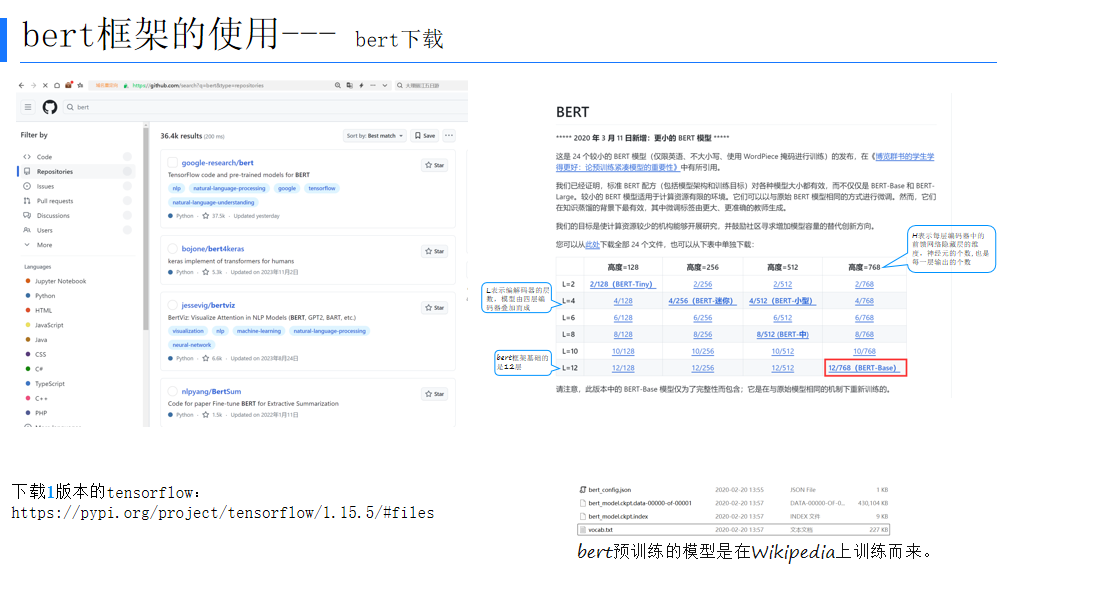Image resolution: width=1096 pixels, height=616 pixels.
Task: Open the three-dot options menu beside Save
Action: [449, 136]
